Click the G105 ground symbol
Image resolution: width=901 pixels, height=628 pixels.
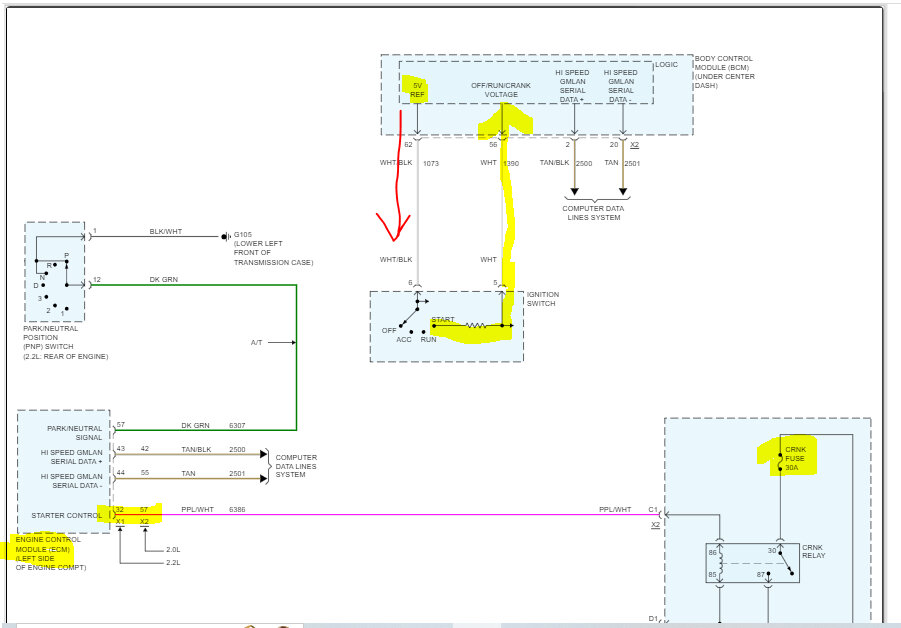click(226, 236)
